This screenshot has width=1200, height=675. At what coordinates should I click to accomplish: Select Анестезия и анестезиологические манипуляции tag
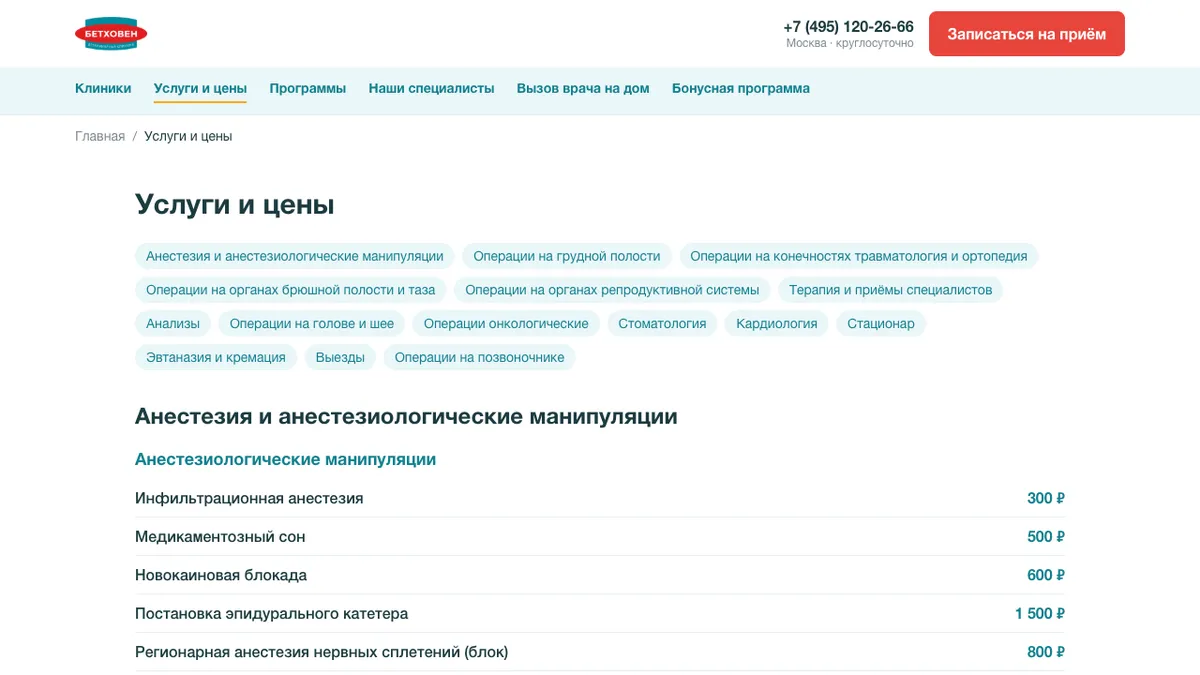(295, 256)
